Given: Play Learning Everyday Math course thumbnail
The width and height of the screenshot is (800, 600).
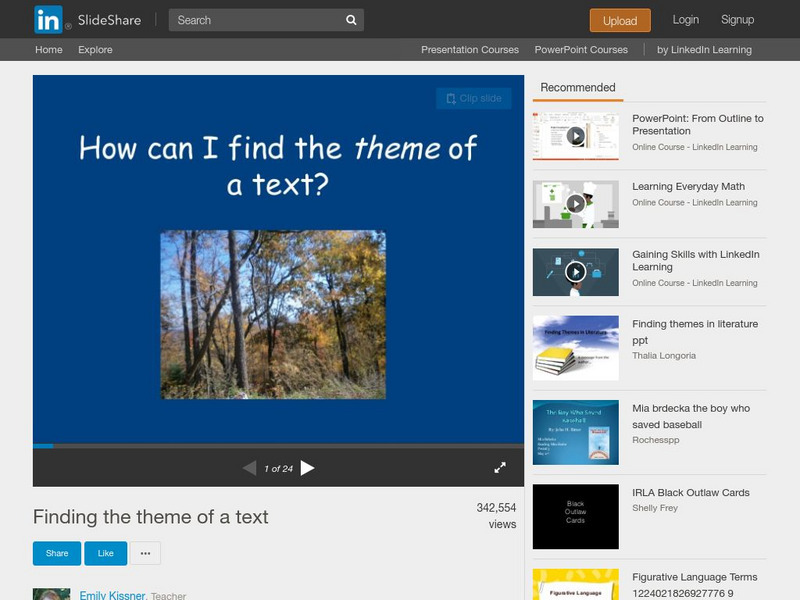Looking at the screenshot, I should [575, 204].
